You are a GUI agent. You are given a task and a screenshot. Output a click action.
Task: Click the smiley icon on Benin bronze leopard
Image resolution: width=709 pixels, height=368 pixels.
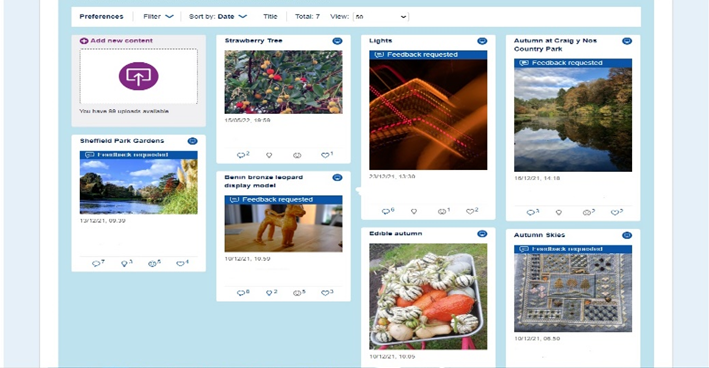point(297,293)
